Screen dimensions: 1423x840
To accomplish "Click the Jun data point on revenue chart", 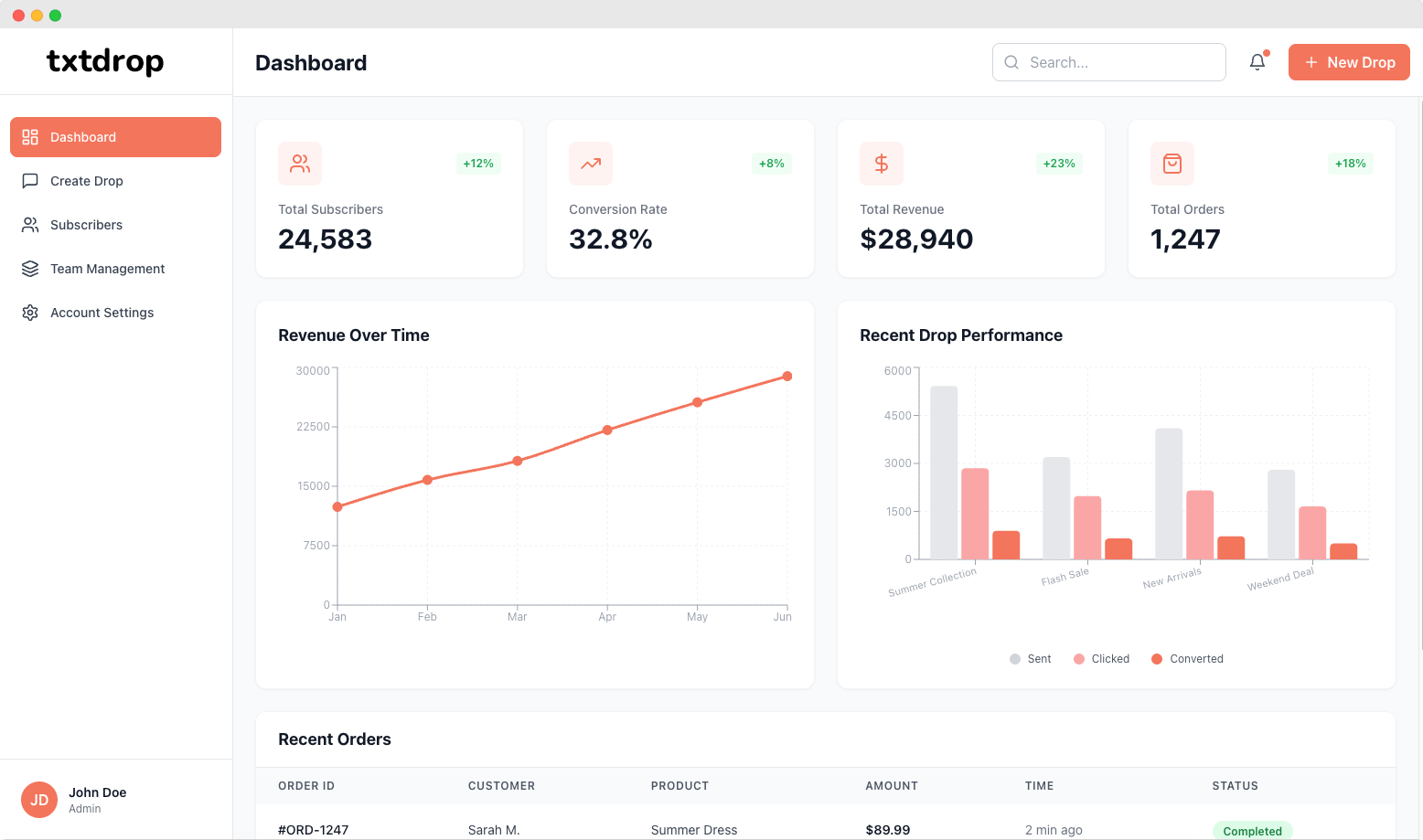I will click(787, 377).
